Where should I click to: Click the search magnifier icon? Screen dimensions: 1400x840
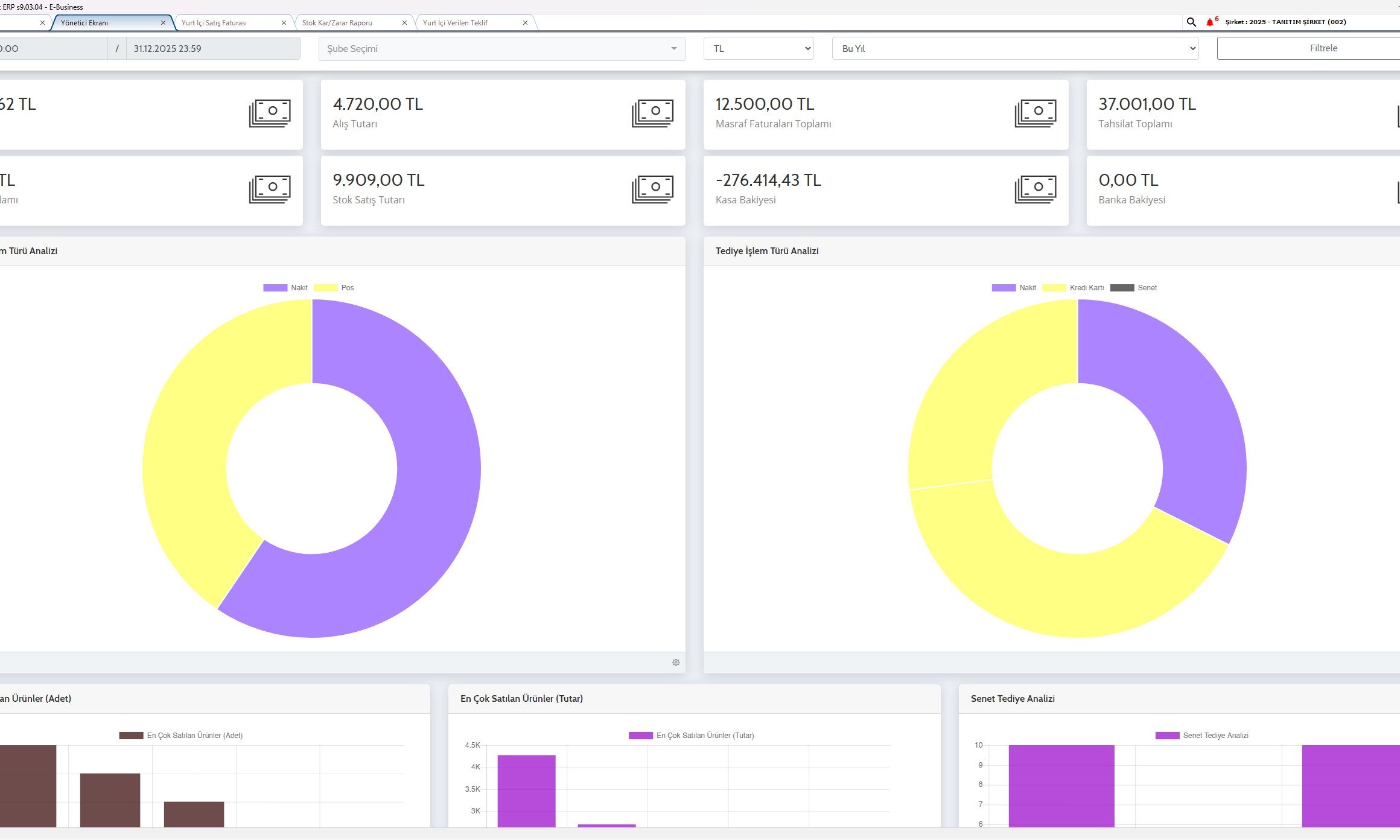pos(1191,22)
